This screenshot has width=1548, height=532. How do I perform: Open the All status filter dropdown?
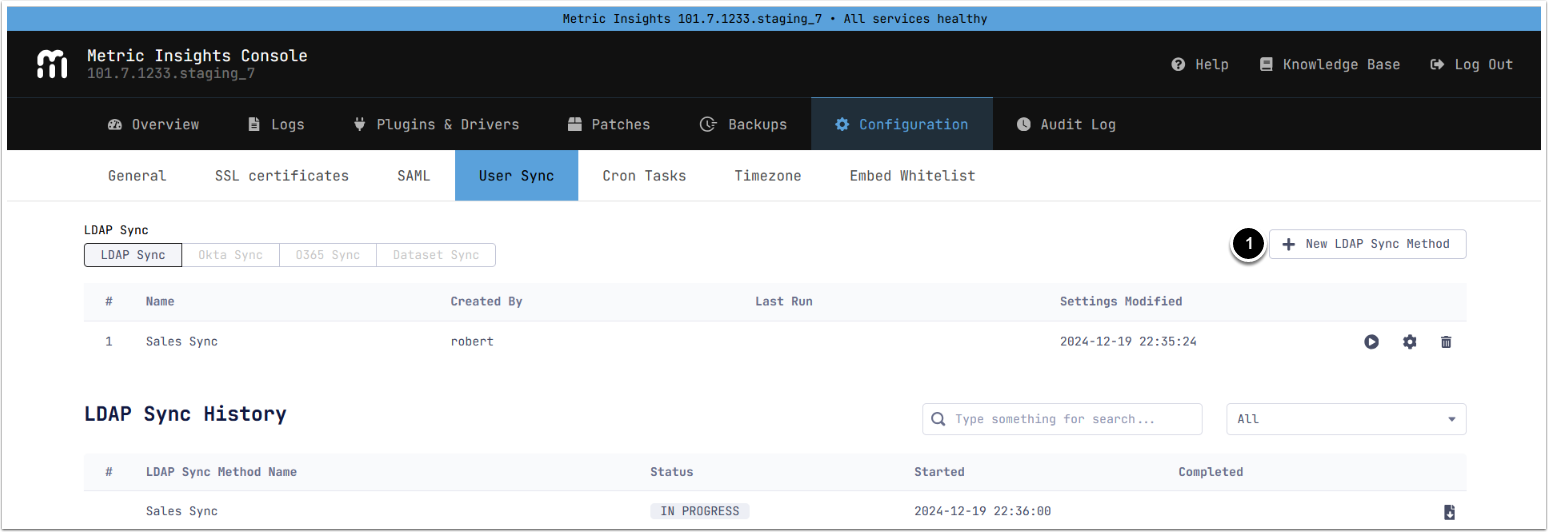click(x=1346, y=419)
